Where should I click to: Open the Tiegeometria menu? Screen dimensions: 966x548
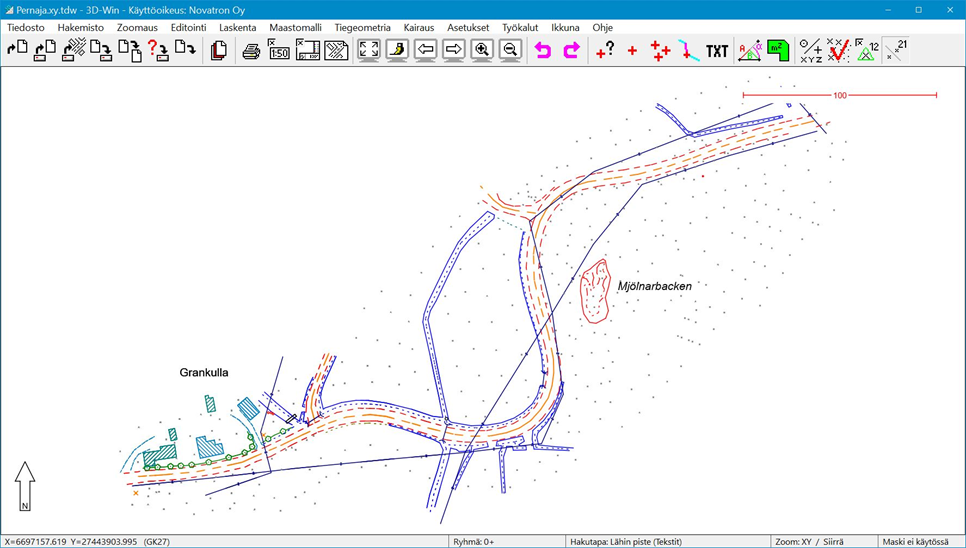tap(362, 28)
